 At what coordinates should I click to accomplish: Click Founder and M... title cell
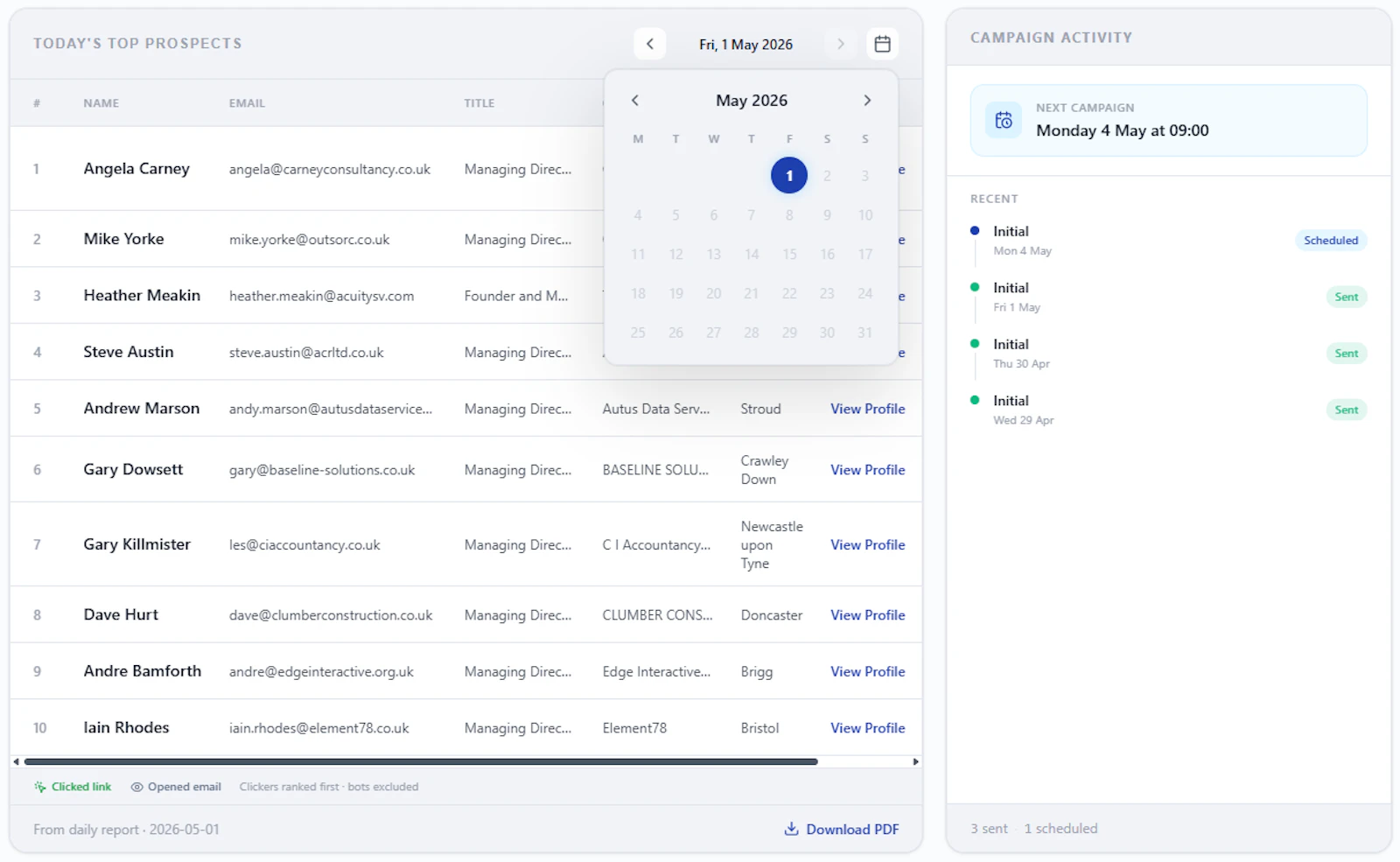click(x=516, y=296)
